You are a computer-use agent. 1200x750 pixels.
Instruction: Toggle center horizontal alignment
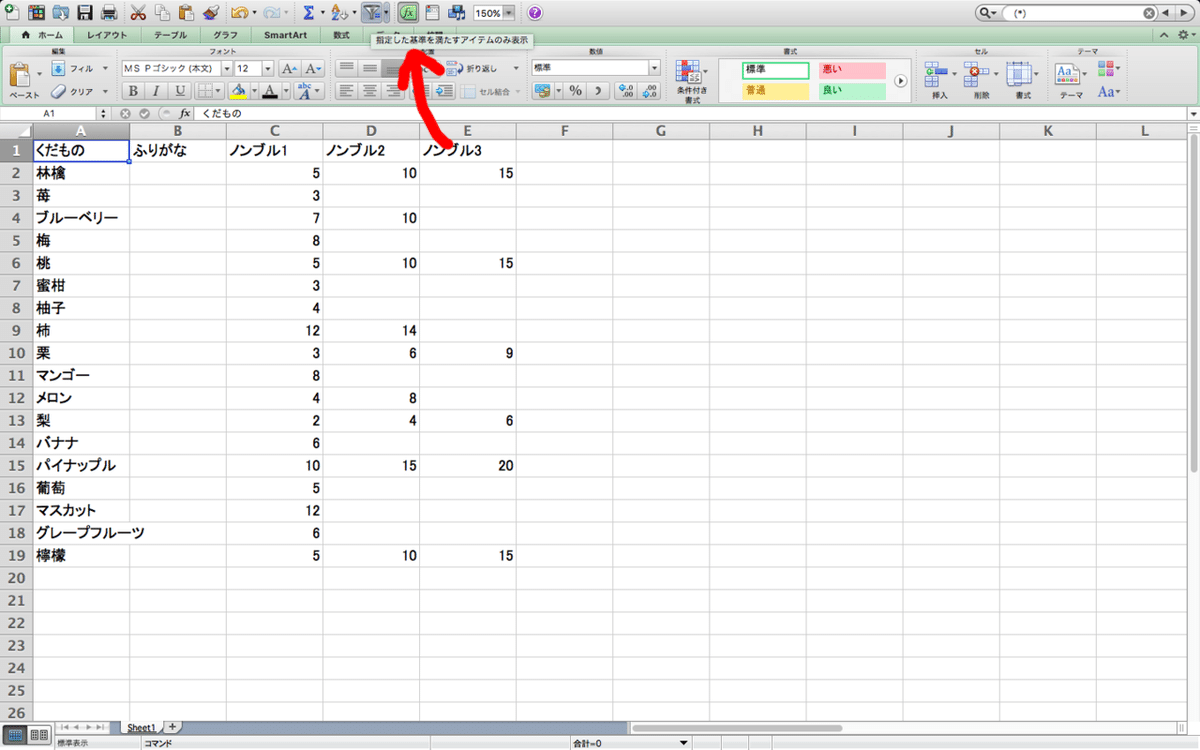(x=369, y=91)
